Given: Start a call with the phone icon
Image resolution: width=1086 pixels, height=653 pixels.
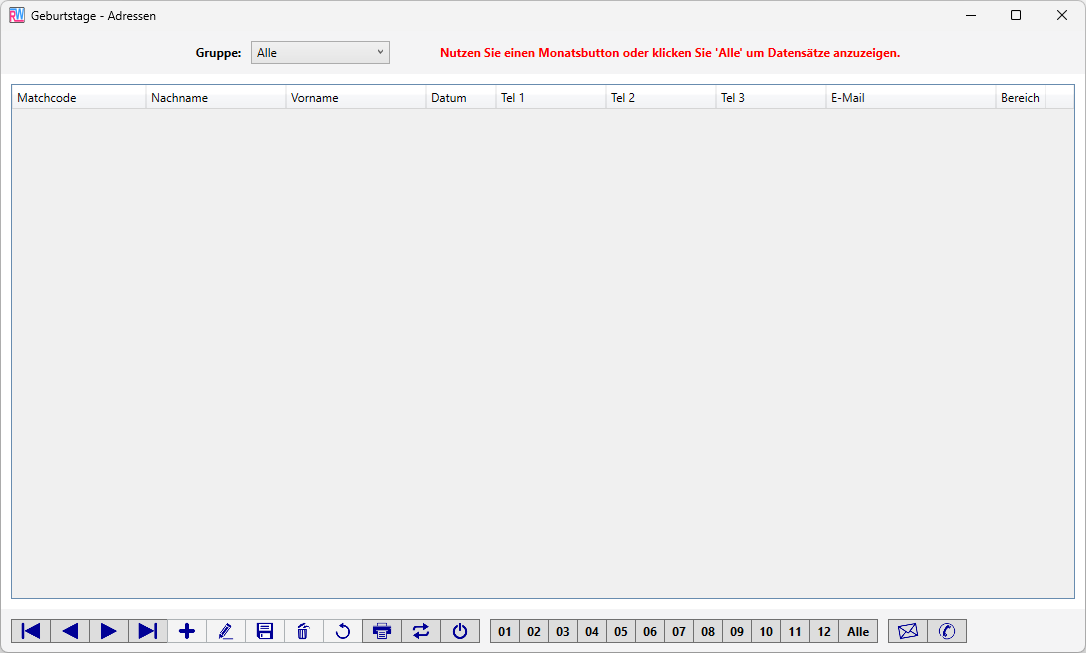Looking at the screenshot, I should (947, 631).
